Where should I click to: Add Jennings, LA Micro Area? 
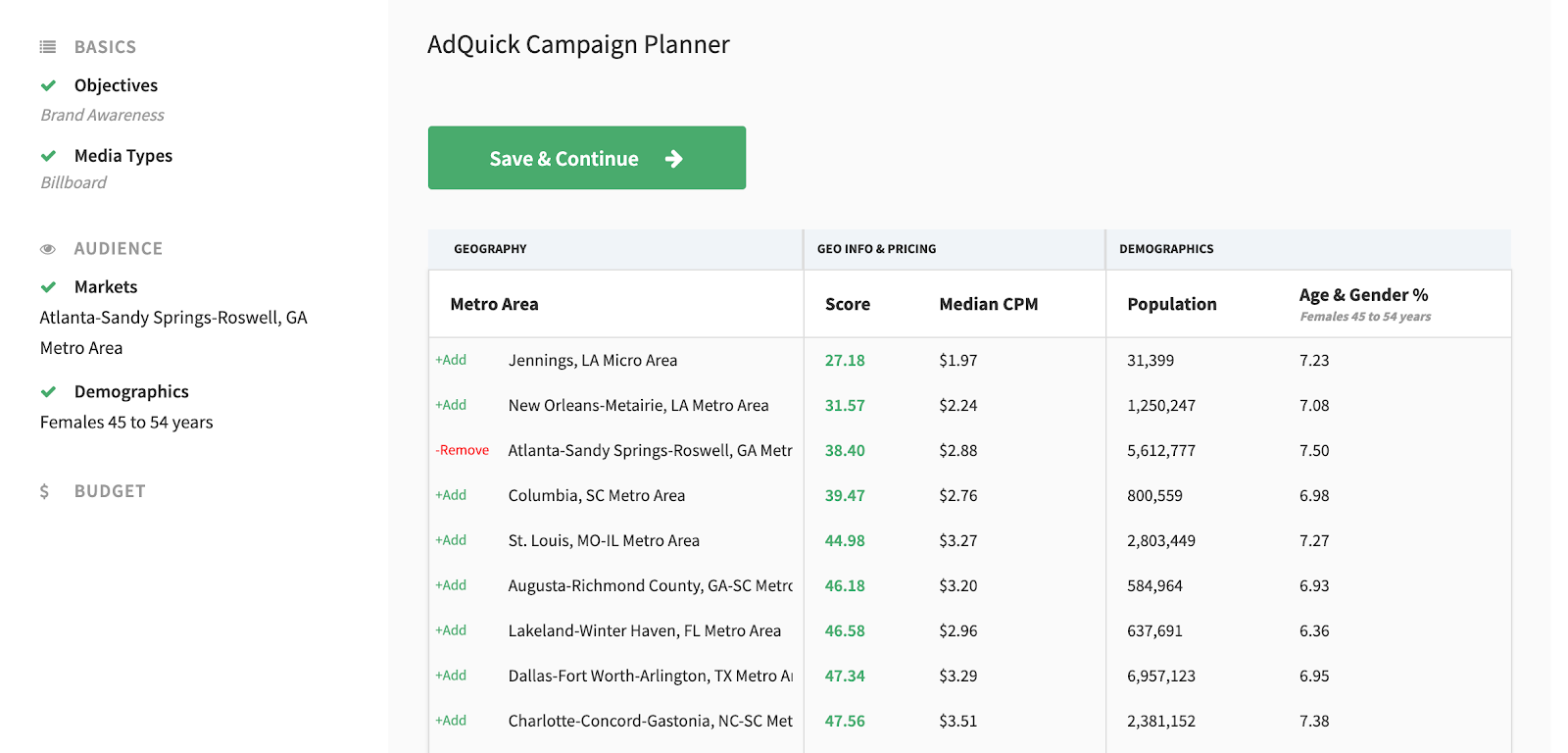pyautogui.click(x=451, y=361)
